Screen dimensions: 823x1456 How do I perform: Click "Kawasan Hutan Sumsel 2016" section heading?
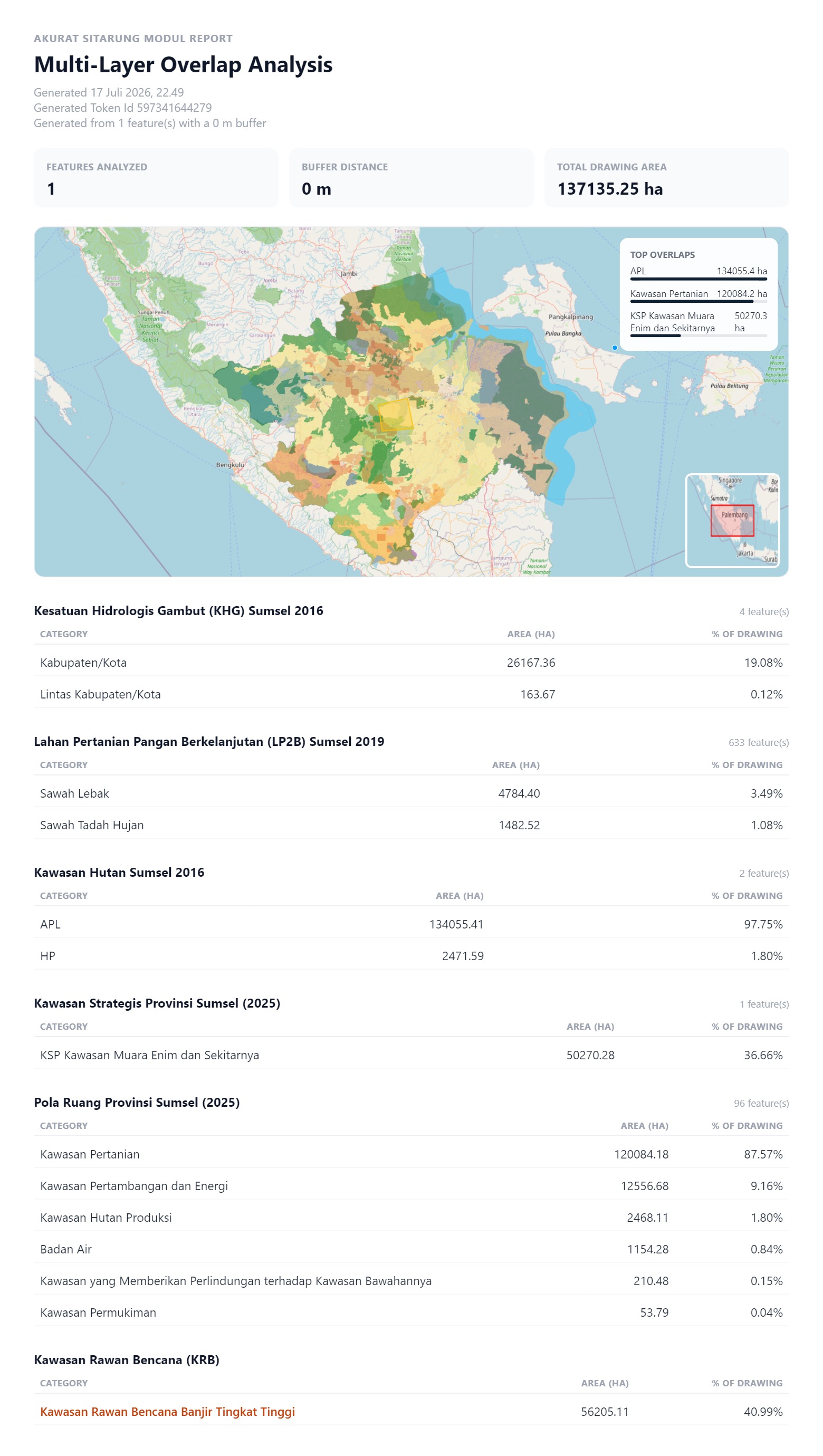(x=119, y=872)
